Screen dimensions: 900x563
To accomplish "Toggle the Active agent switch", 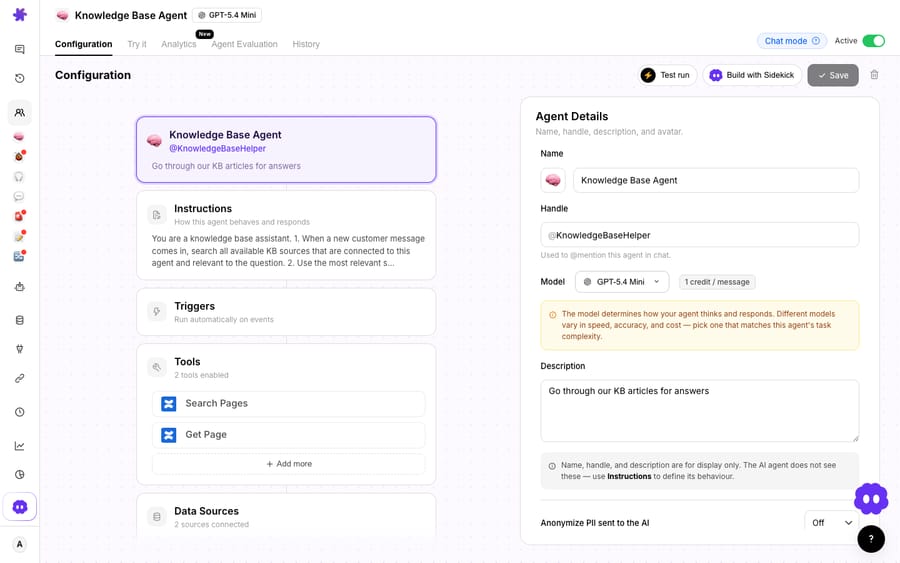I will click(874, 41).
